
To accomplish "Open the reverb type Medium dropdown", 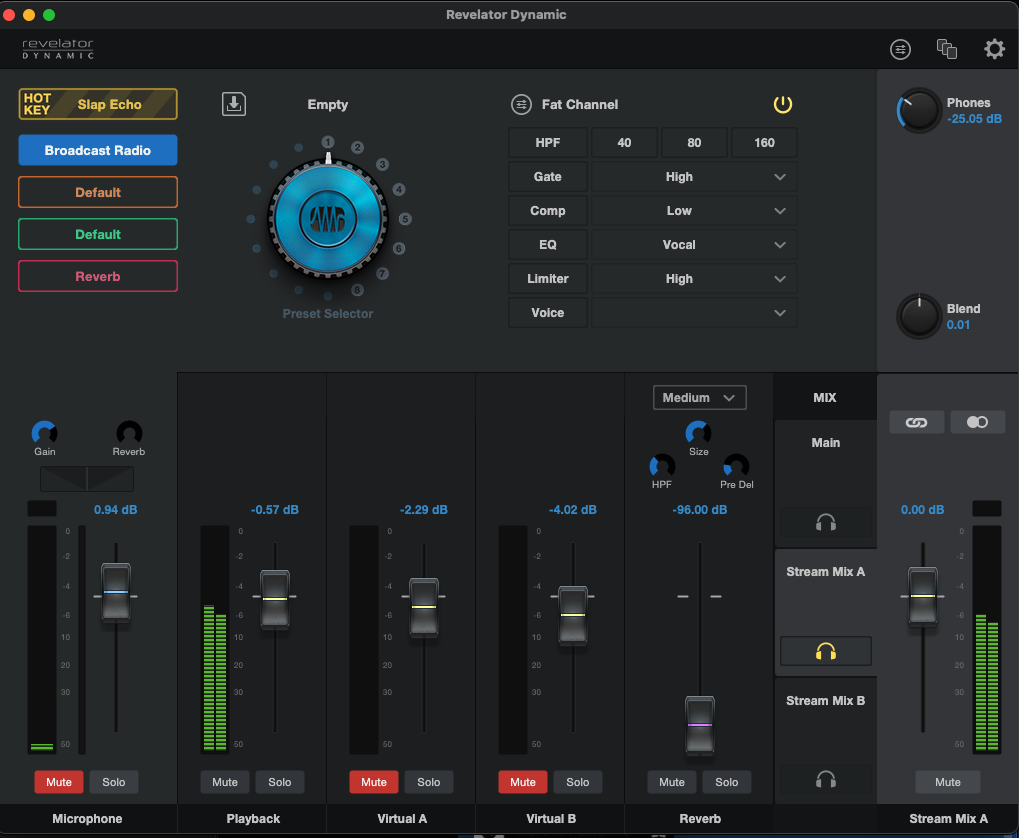I will [699, 398].
